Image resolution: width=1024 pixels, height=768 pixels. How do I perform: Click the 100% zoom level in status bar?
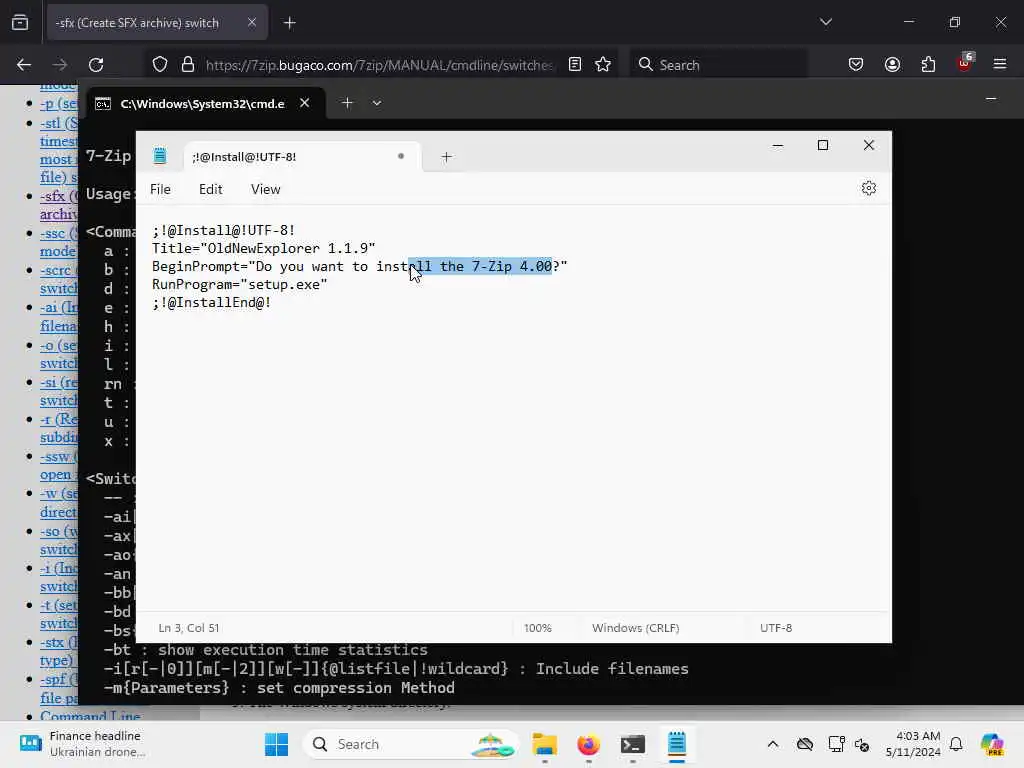(537, 628)
